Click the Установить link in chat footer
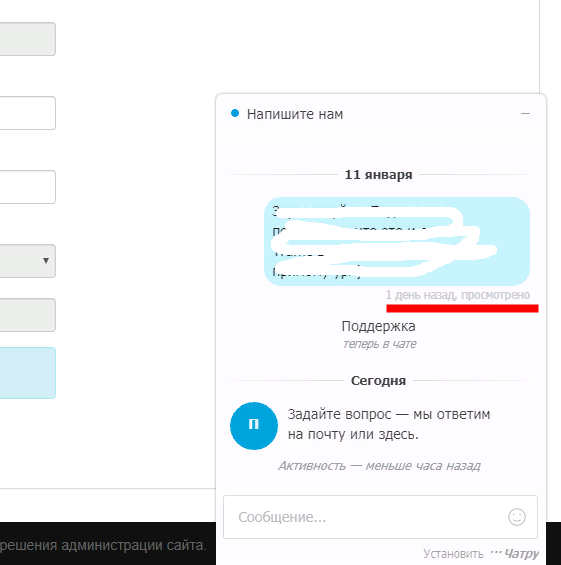561x565 pixels. point(453,553)
